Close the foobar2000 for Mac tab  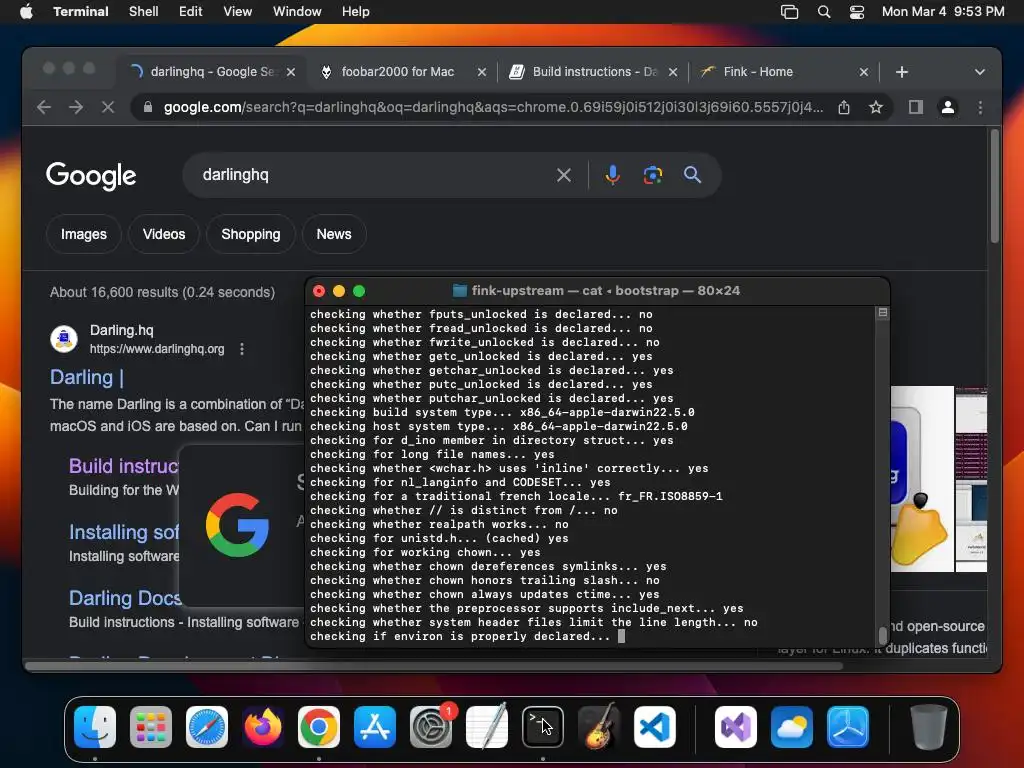(482, 72)
